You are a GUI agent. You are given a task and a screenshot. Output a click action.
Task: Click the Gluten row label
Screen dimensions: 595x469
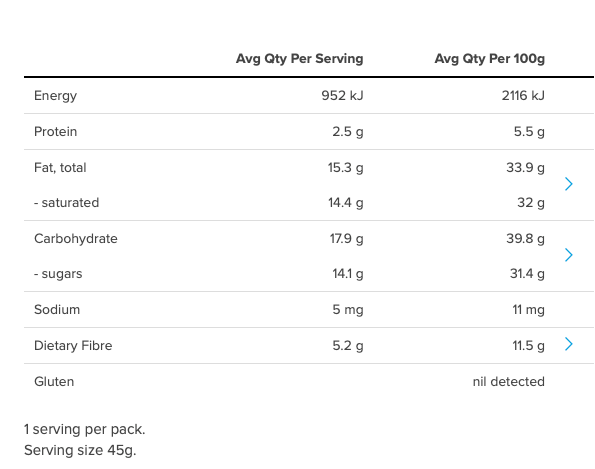54,382
